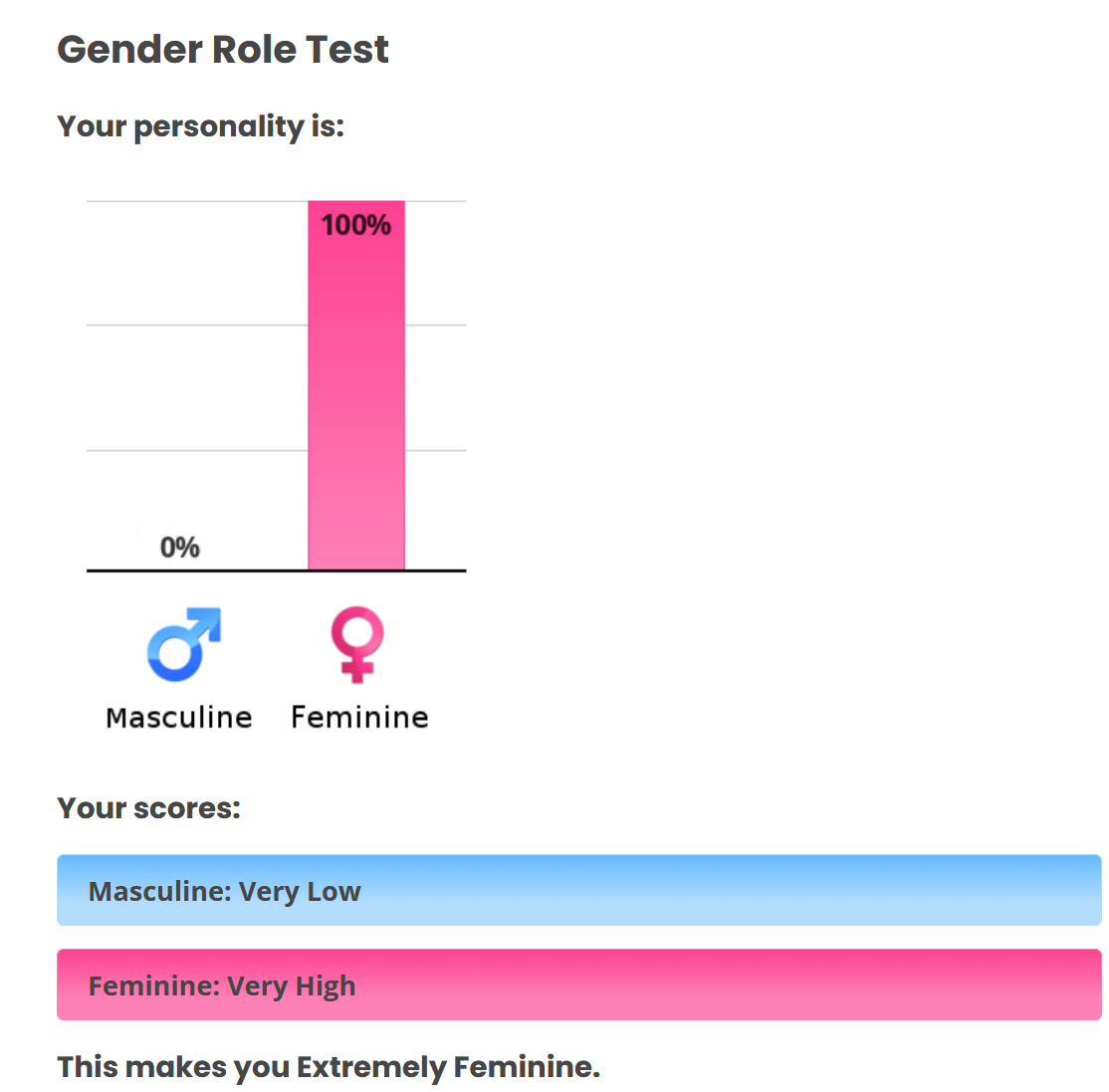Image resolution: width=1109 pixels, height=1092 pixels.
Task: Select the Masculine label under the chart
Action: (x=179, y=718)
